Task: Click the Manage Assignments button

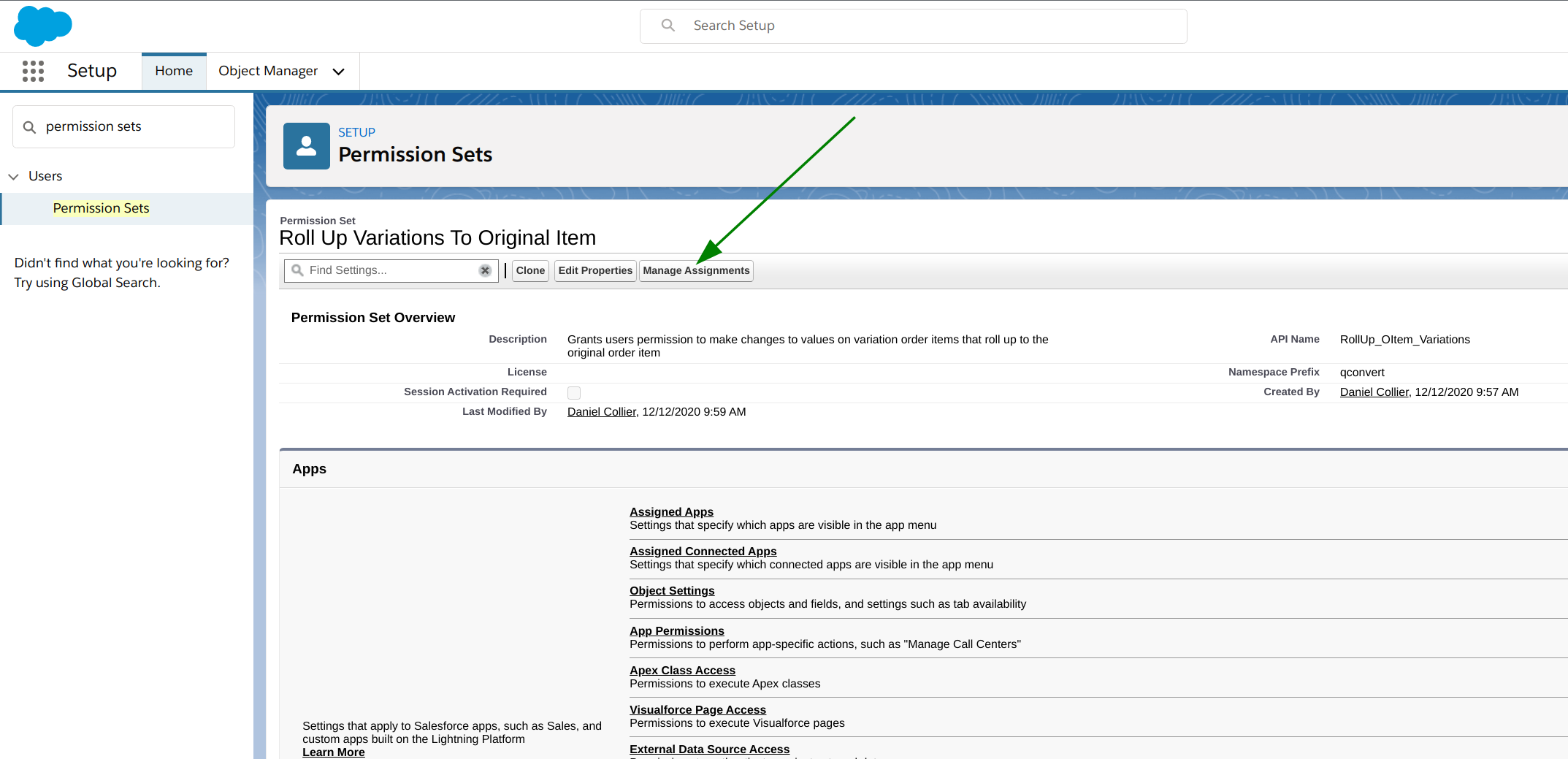Action: point(696,270)
